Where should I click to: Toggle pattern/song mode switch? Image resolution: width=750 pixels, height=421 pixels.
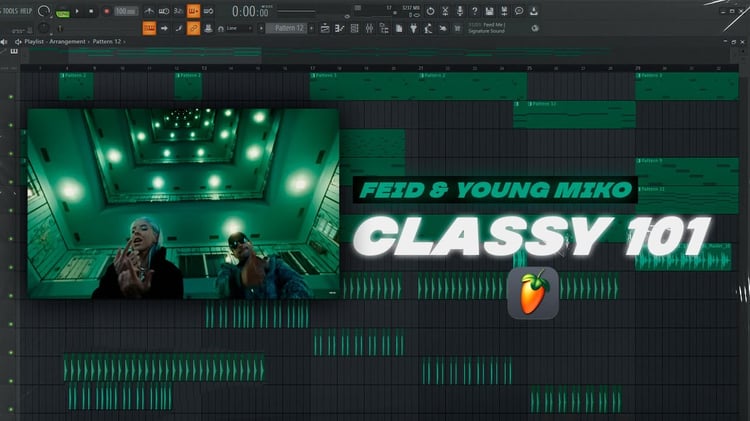coord(62,12)
